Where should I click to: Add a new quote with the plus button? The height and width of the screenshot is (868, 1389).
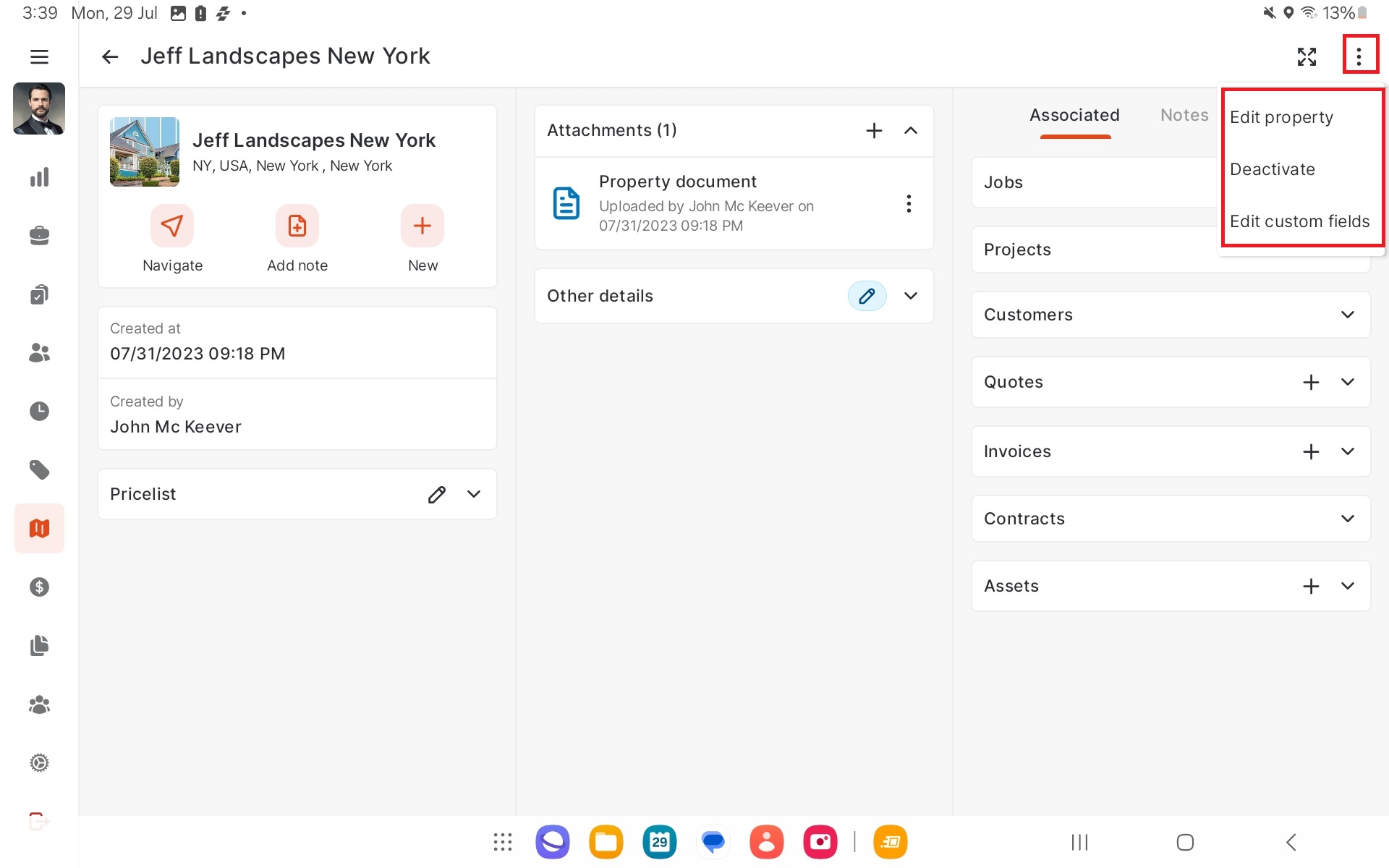1311,382
